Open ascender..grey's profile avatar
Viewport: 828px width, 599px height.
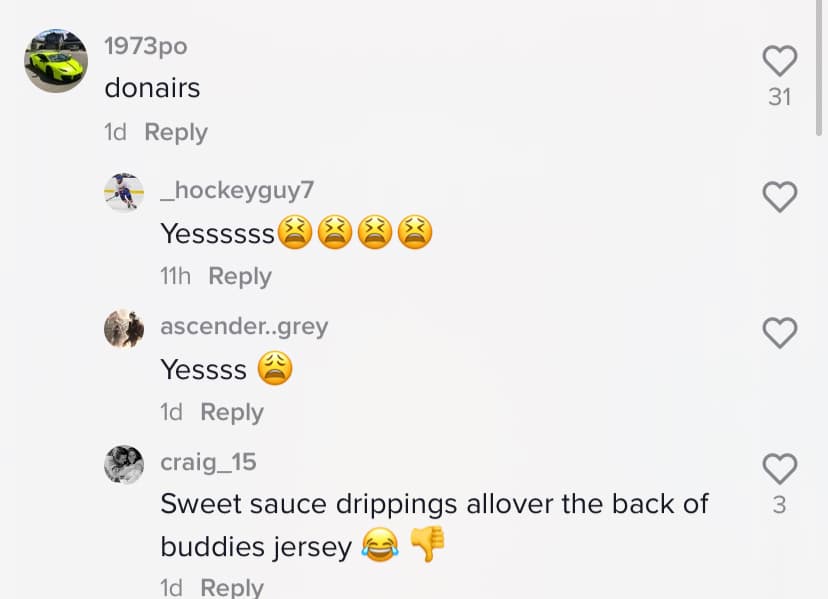(124, 329)
